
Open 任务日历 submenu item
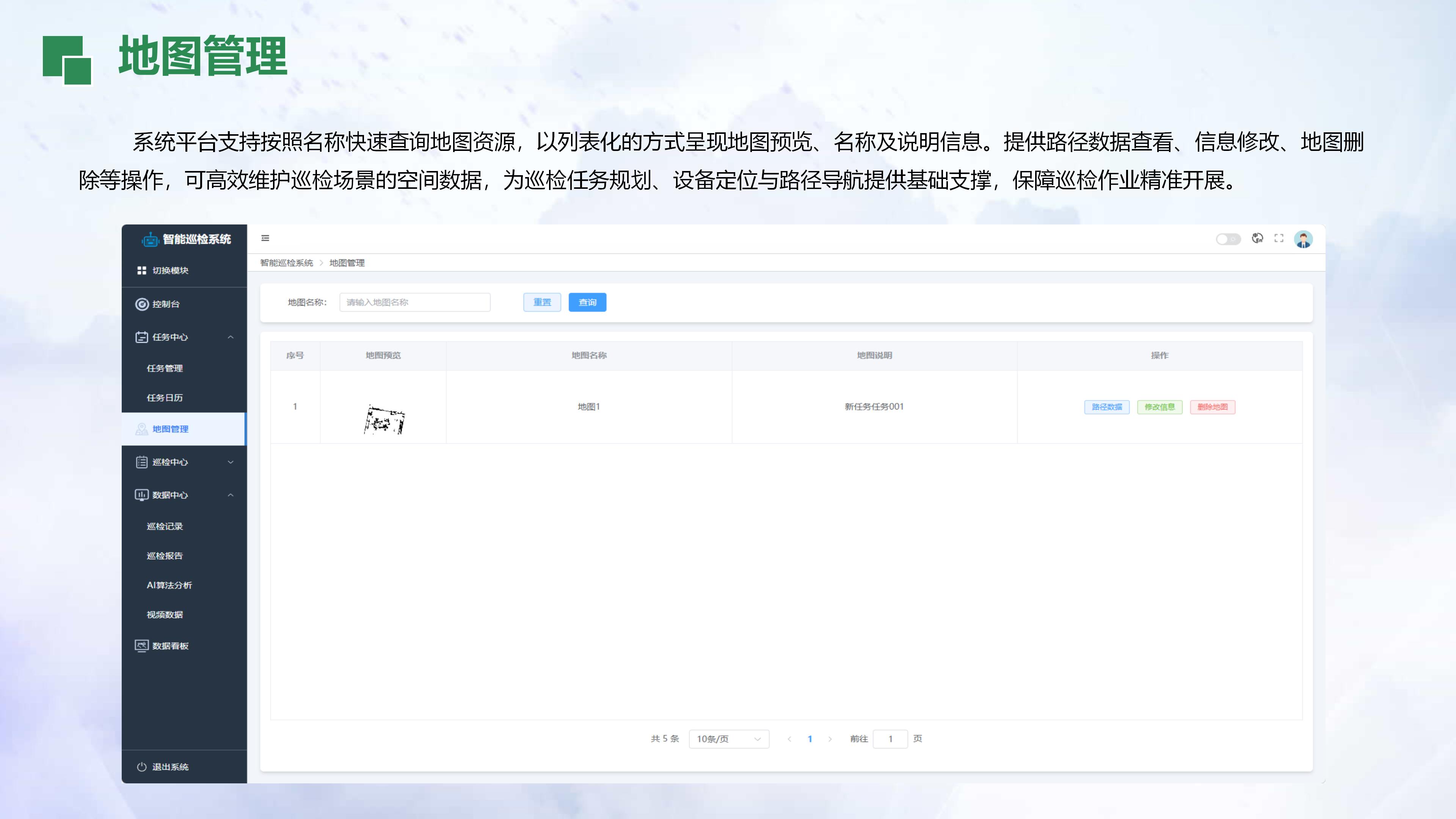pyautogui.click(x=184, y=398)
